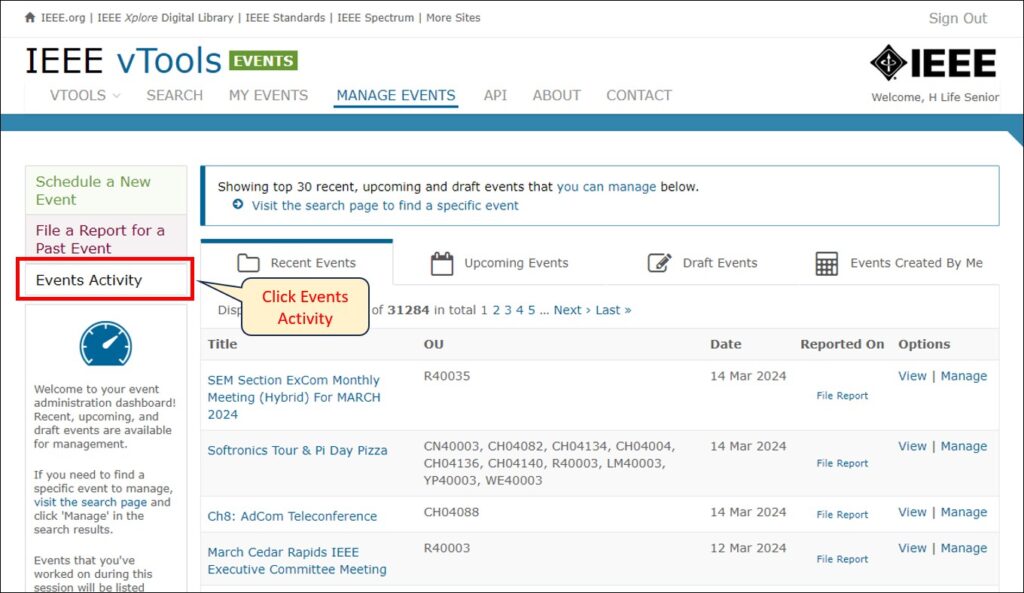Open Ch8: AdCom Teleconference event
The width and height of the screenshot is (1024, 593).
pyautogui.click(x=292, y=516)
